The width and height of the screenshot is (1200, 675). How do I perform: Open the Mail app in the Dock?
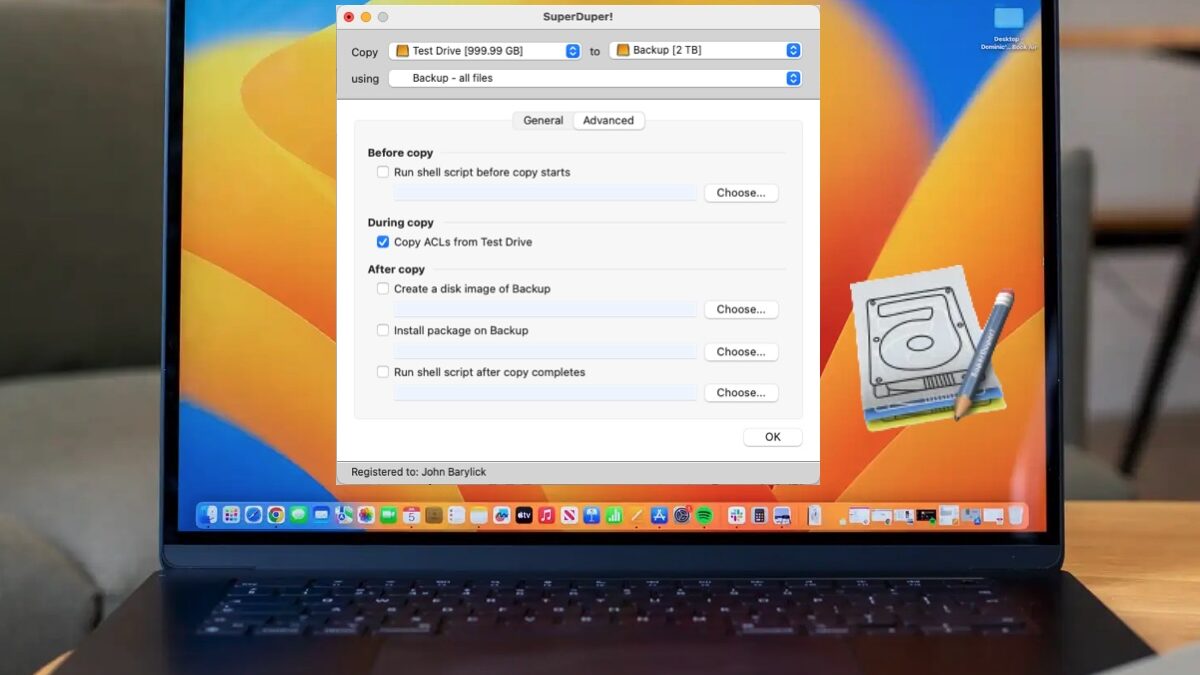(x=321, y=515)
